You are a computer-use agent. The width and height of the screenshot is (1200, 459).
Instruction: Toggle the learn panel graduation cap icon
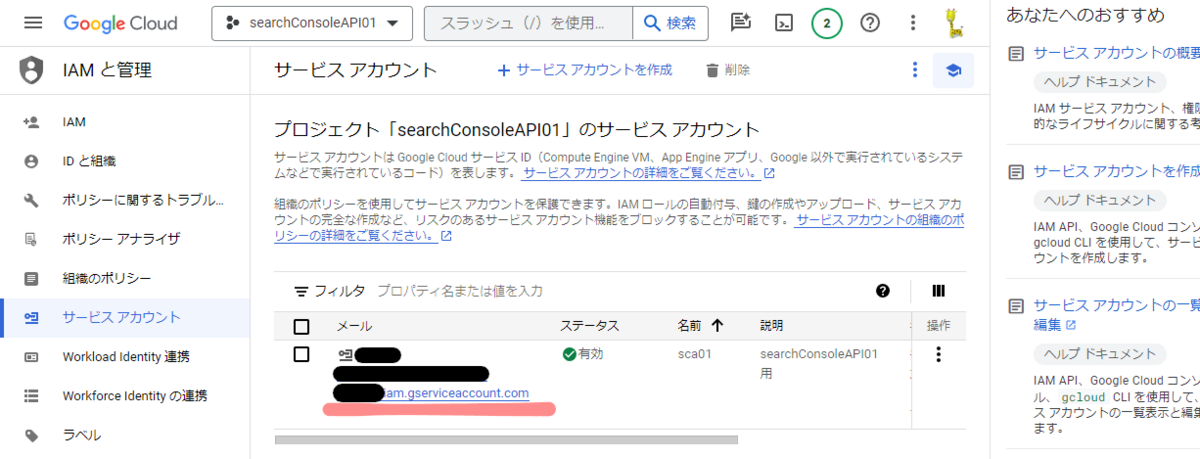point(953,70)
